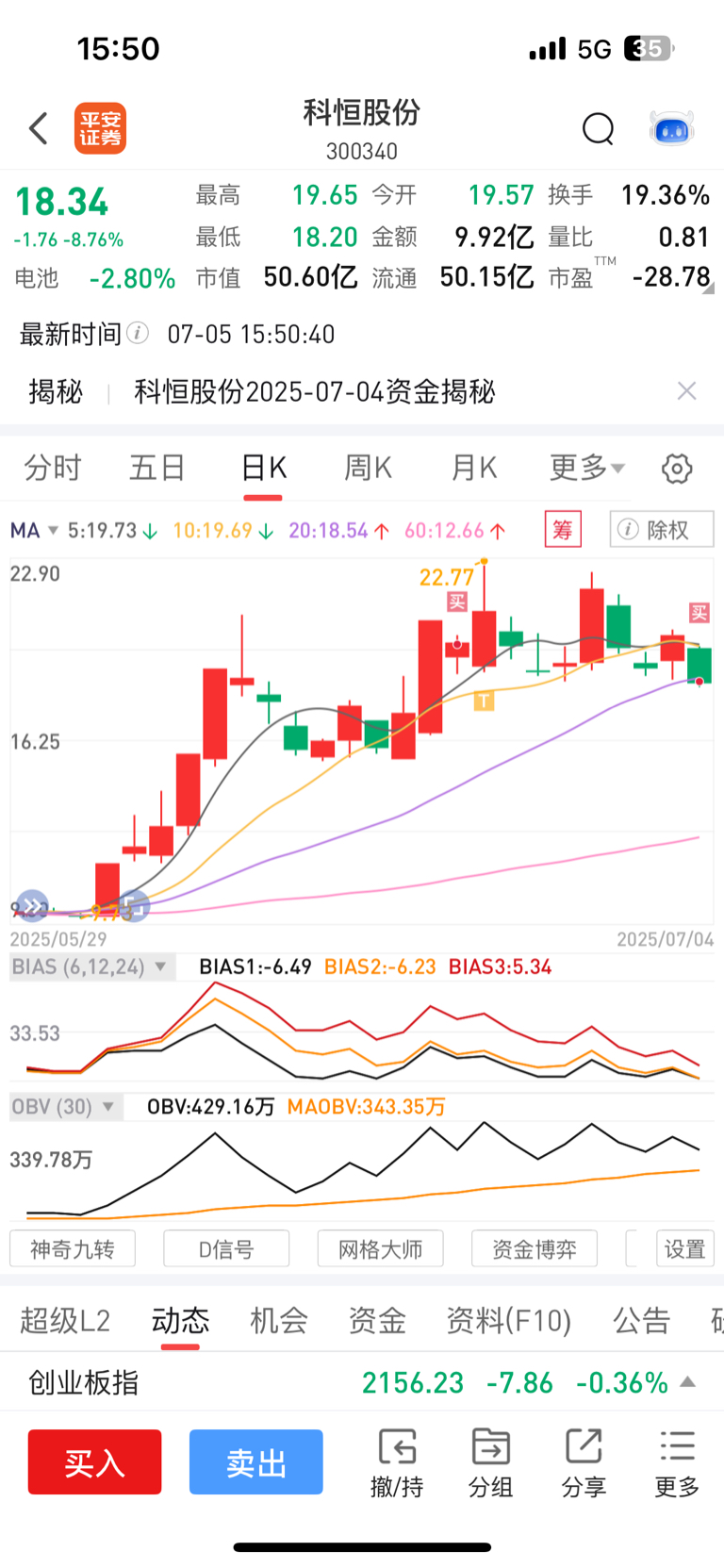
Task: Toggle the 筹 chip distribution icon
Action: (x=563, y=529)
